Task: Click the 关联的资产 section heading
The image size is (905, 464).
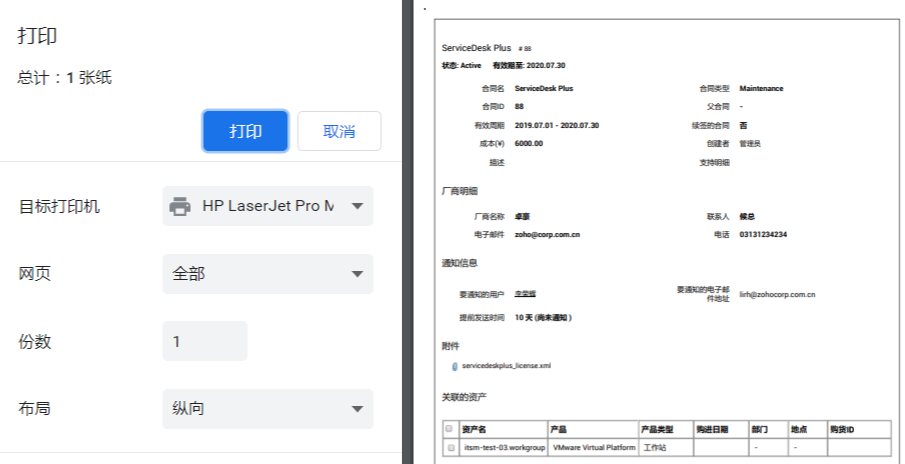Action: coord(464,396)
